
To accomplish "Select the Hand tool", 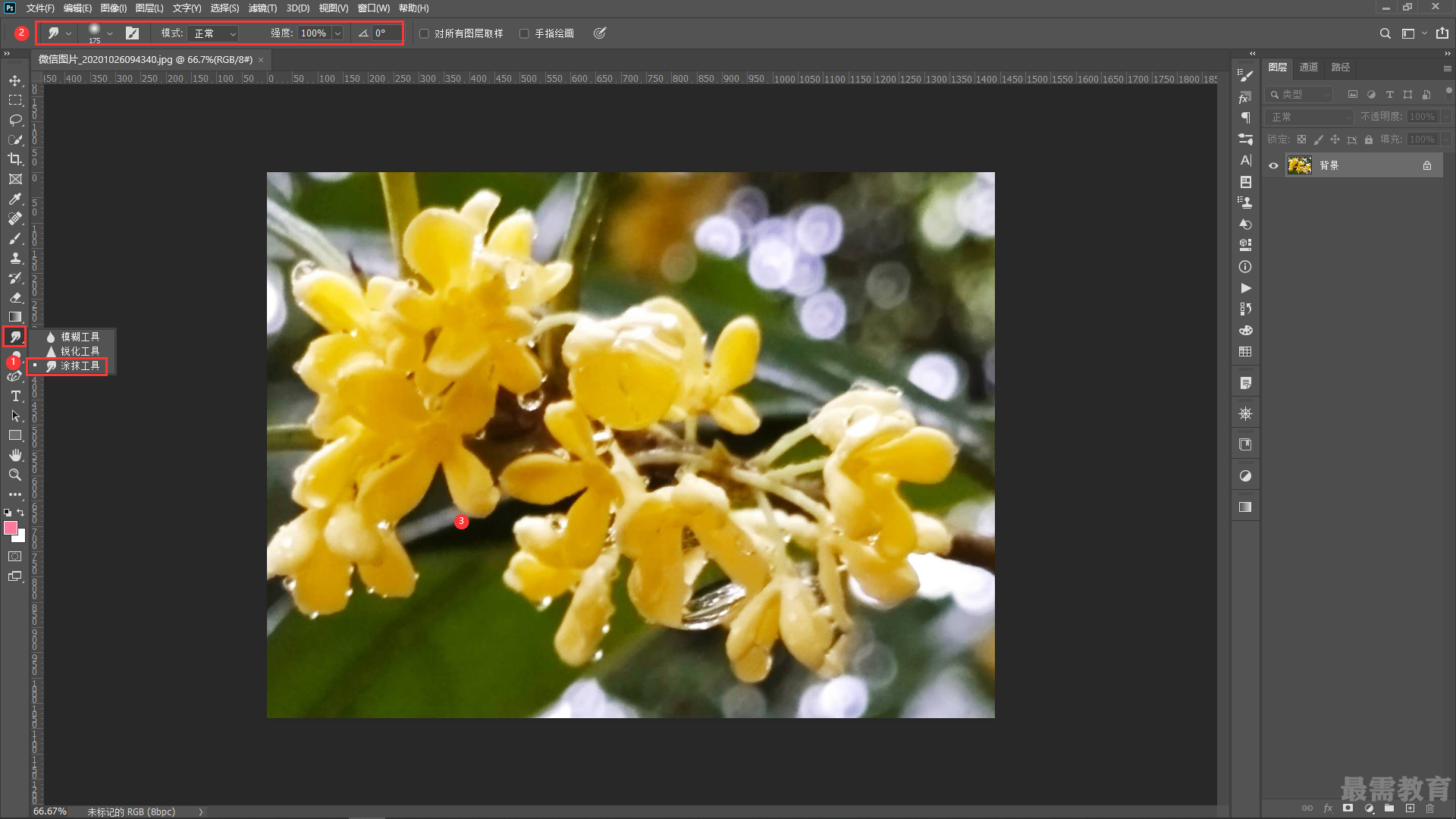I will tap(15, 455).
